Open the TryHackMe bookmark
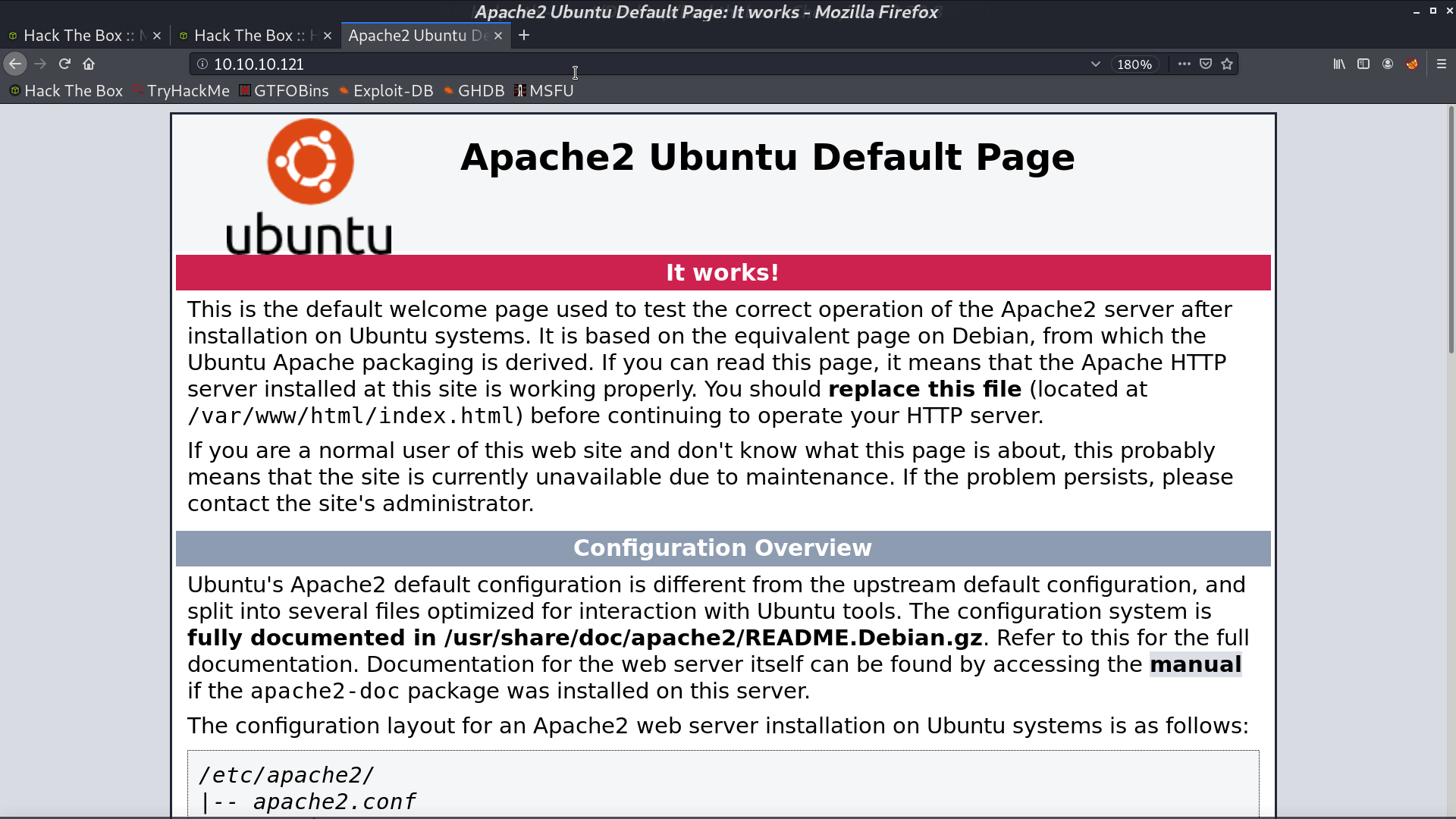The height and width of the screenshot is (819, 1456). (x=180, y=91)
